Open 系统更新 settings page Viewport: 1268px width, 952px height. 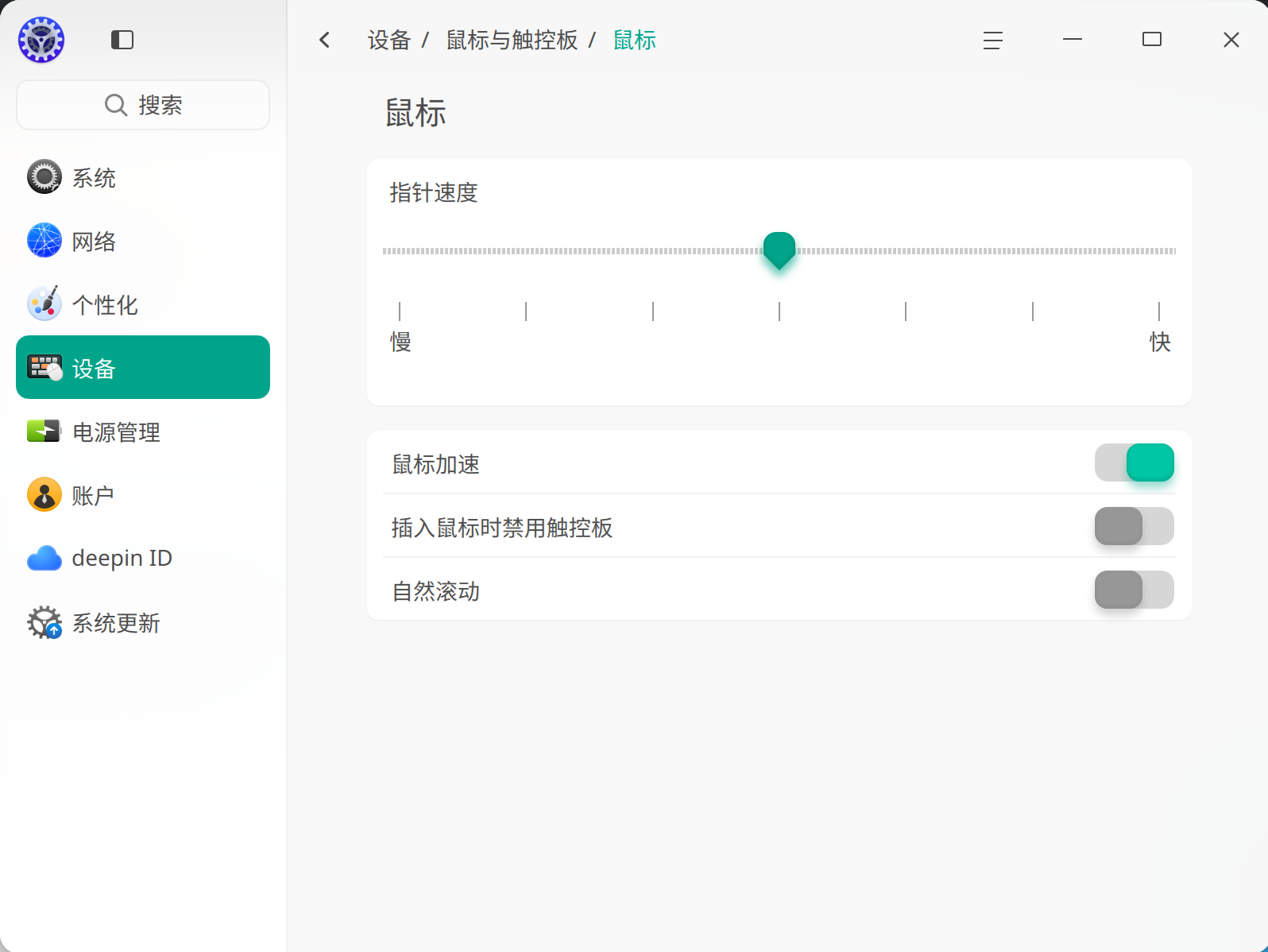click(143, 622)
